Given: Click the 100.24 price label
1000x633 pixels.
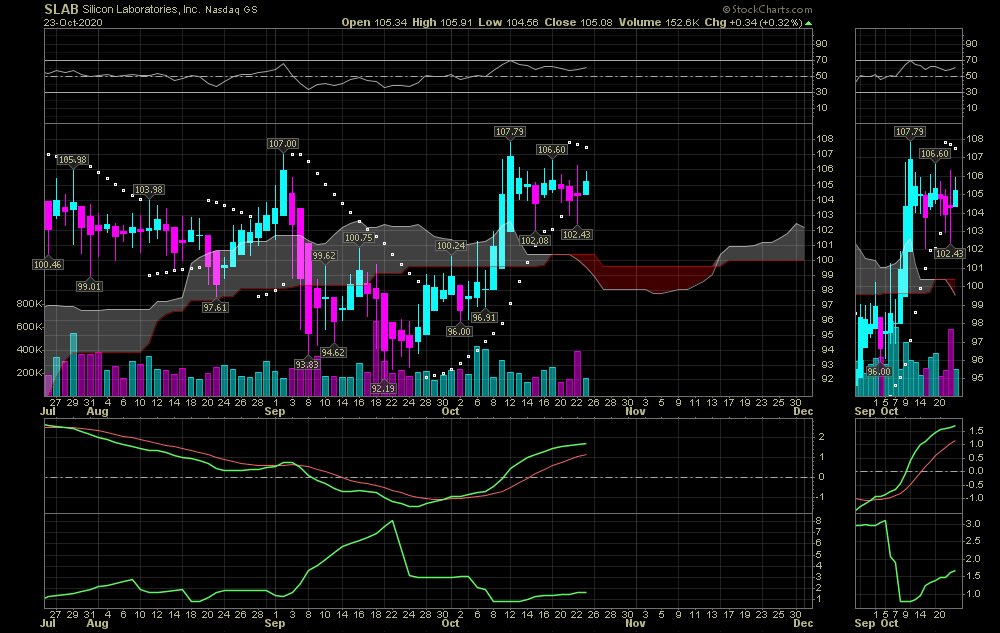Looking at the screenshot, I should pyautogui.click(x=451, y=245).
